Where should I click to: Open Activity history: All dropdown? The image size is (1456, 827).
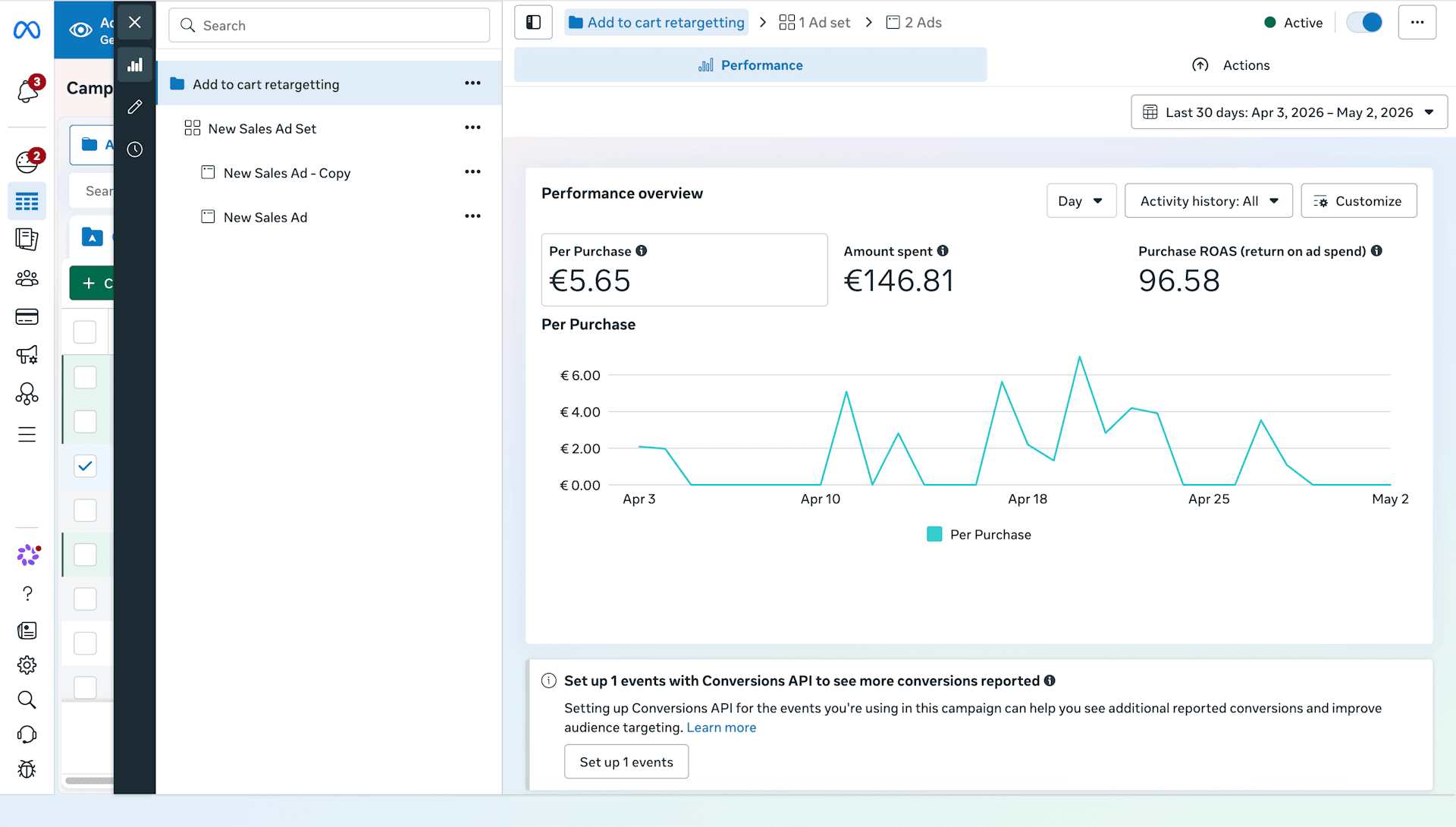point(1209,201)
